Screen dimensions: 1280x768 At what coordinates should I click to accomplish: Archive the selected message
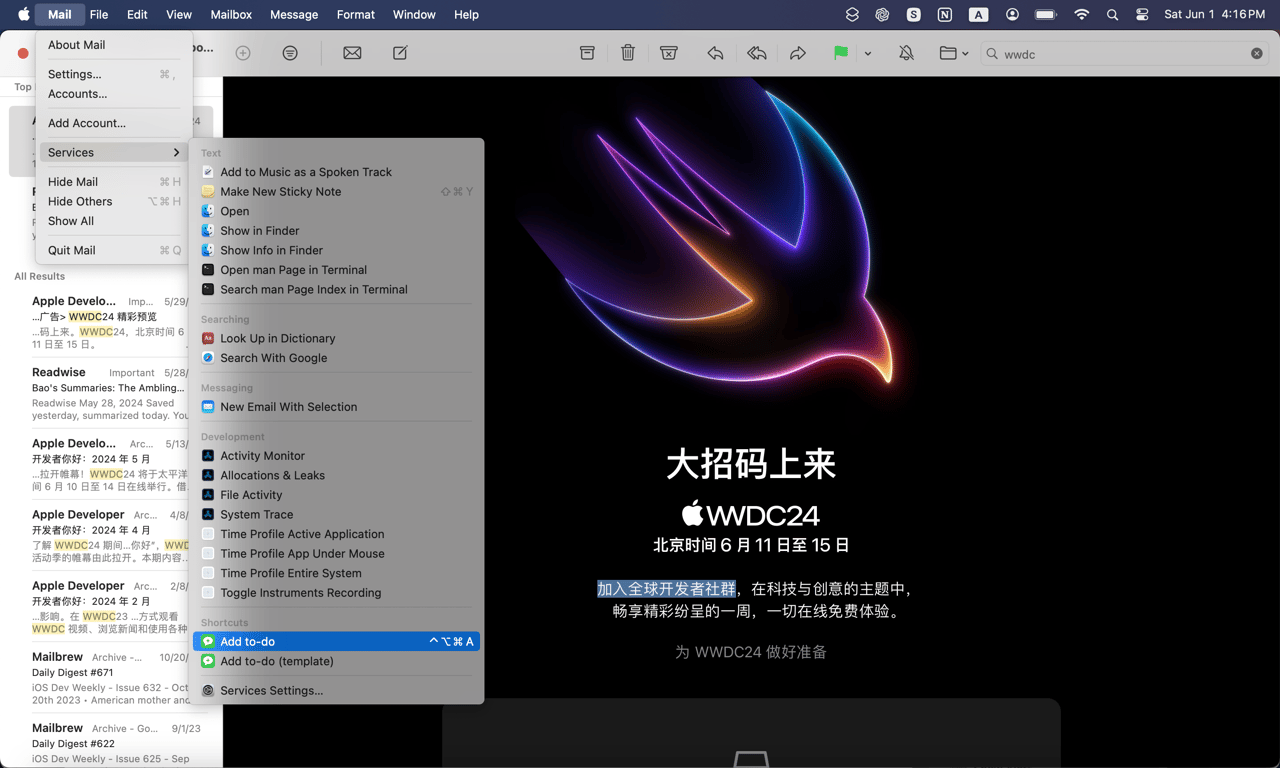(x=587, y=53)
